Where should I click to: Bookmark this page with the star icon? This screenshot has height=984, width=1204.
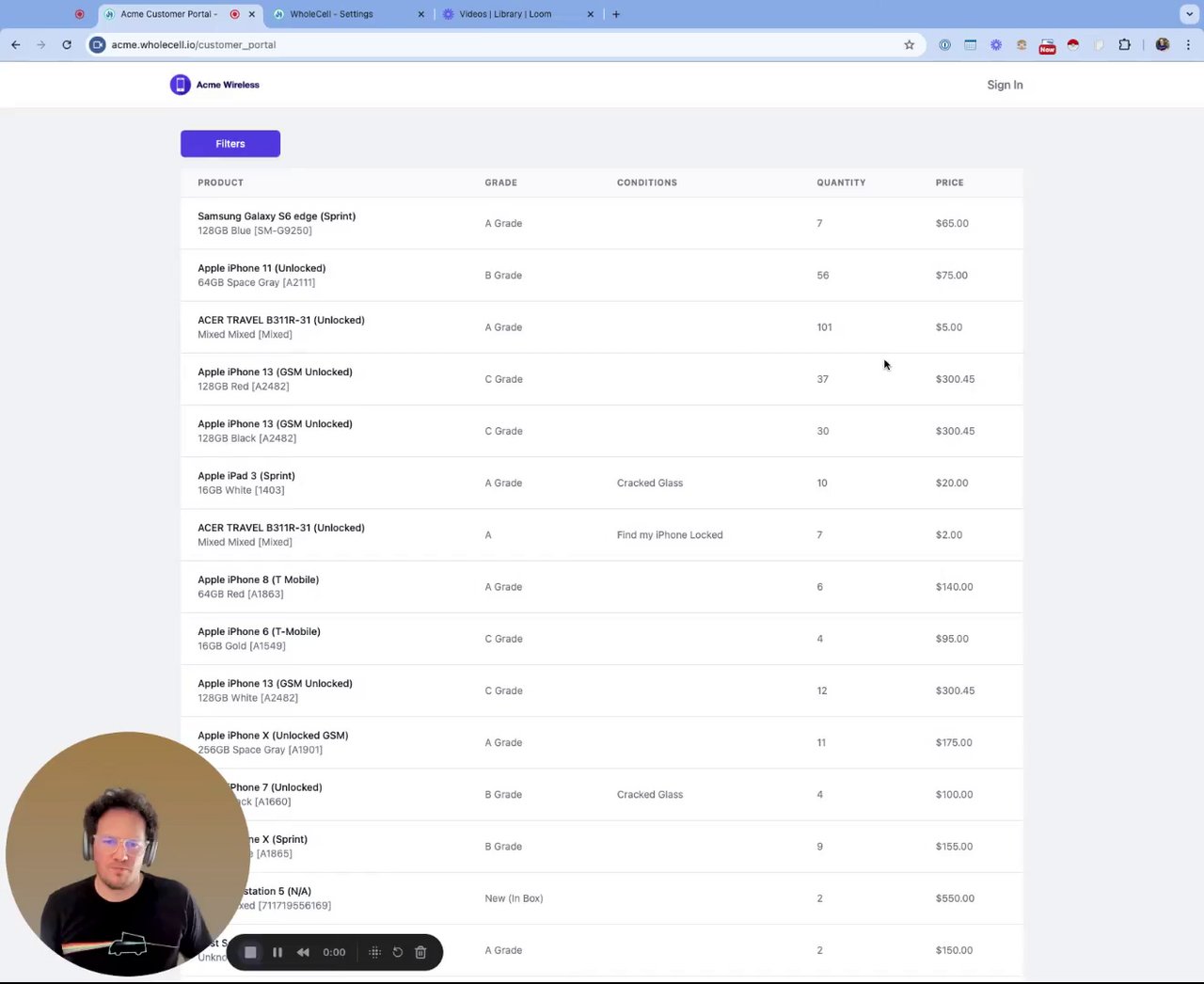[x=909, y=44]
